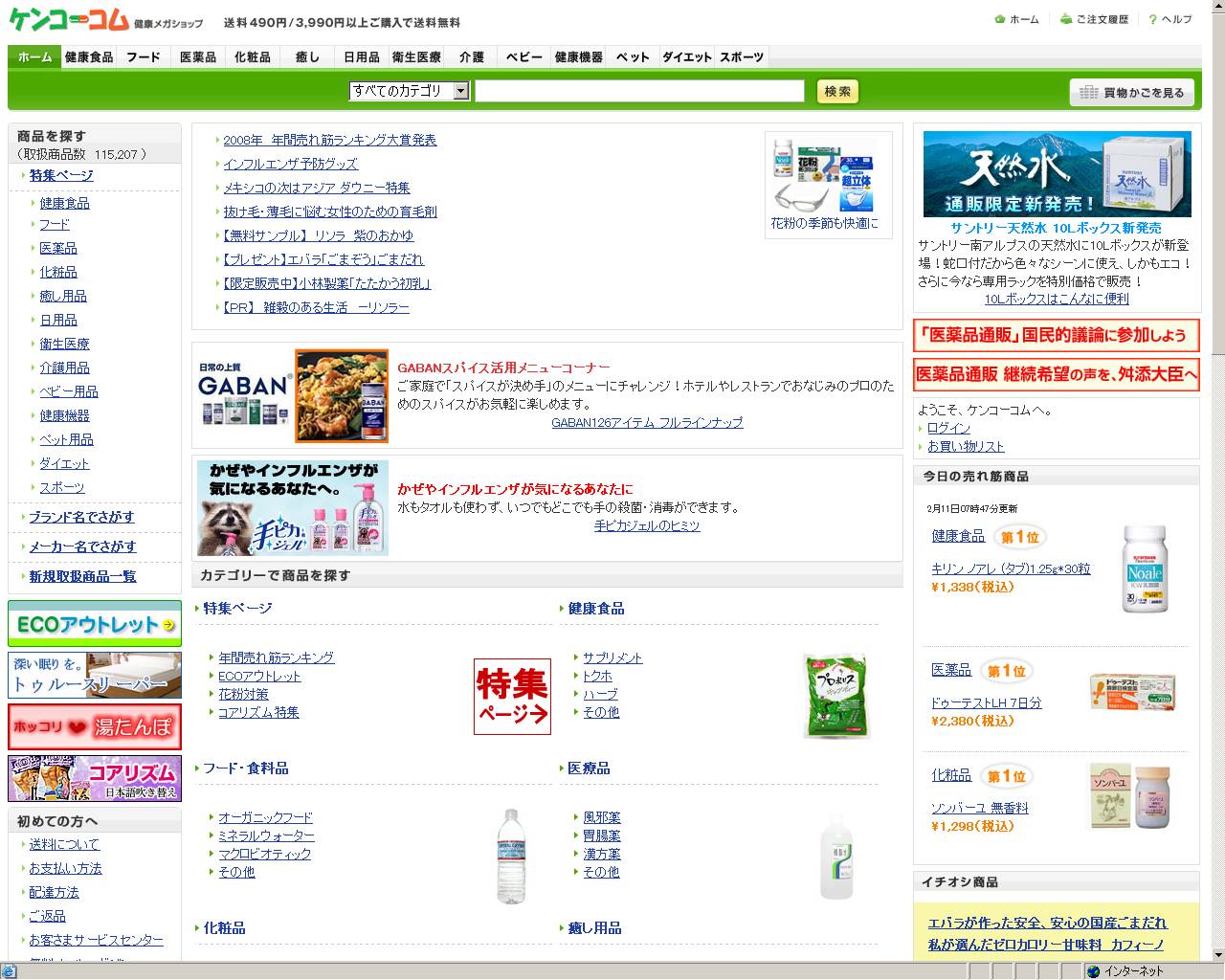Open the オーガニックフード category link
Image resolution: width=1225 pixels, height=980 pixels.
[x=265, y=817]
